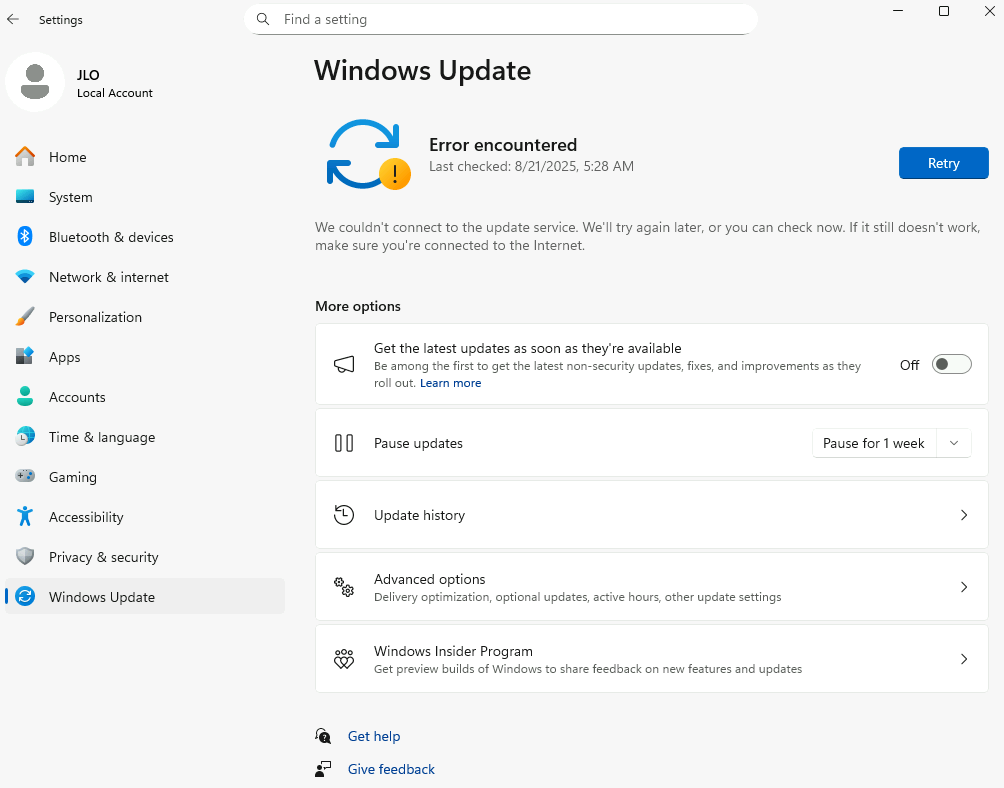Click the megaphone icon for latest updates

pos(344,364)
